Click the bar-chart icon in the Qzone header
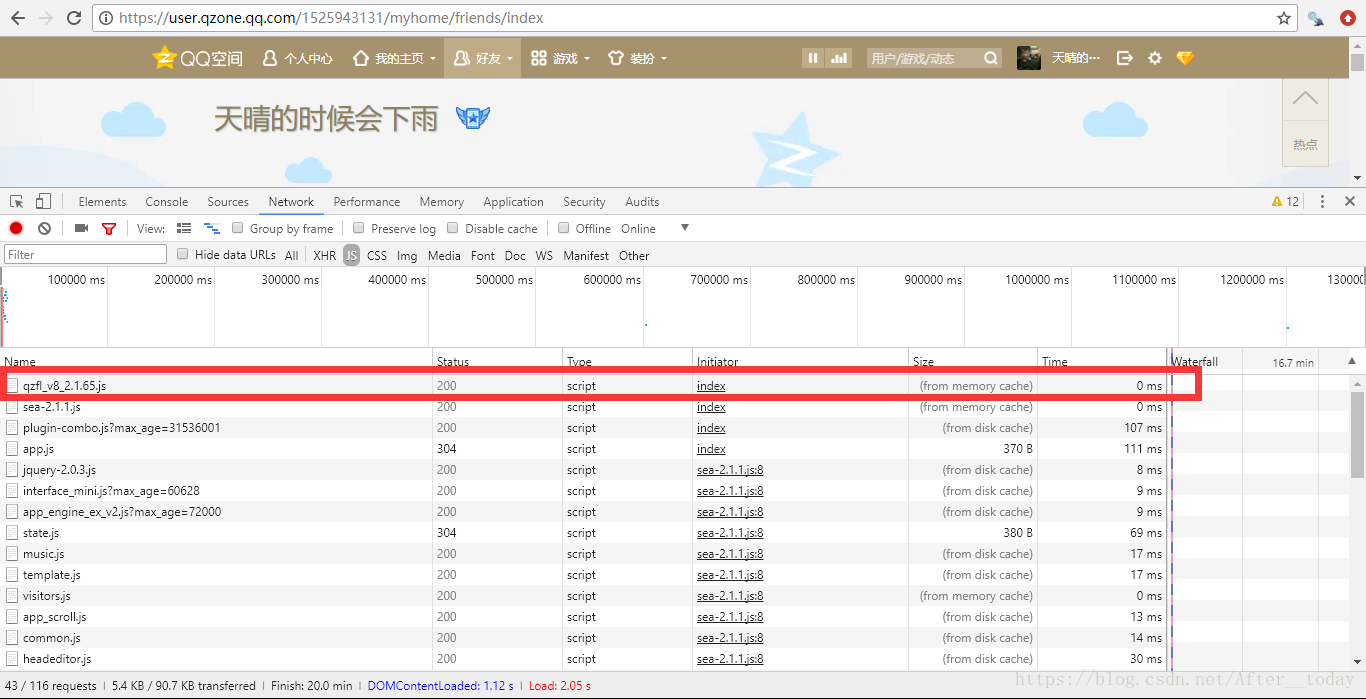Screen dimensions: 1366x699 (840, 58)
